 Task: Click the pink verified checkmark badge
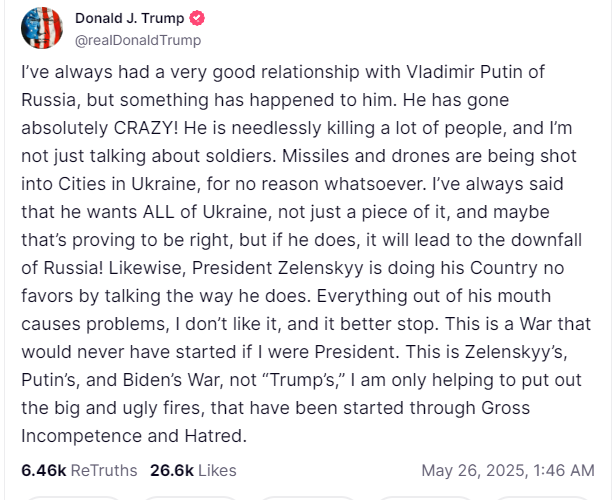click(197, 18)
